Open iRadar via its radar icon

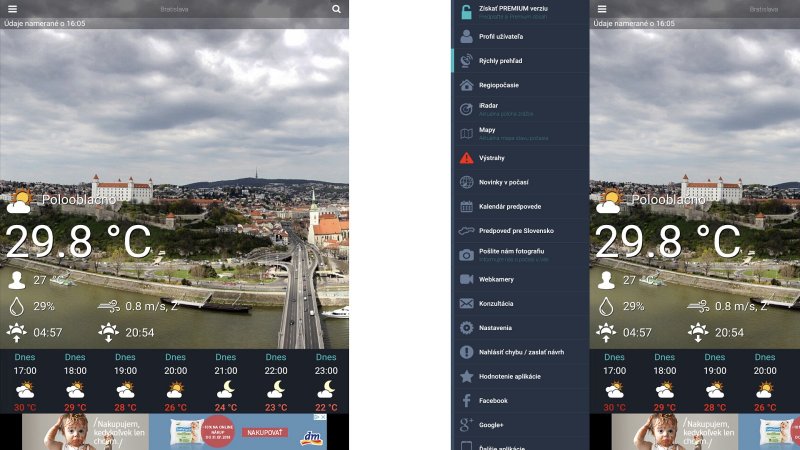[x=466, y=109]
